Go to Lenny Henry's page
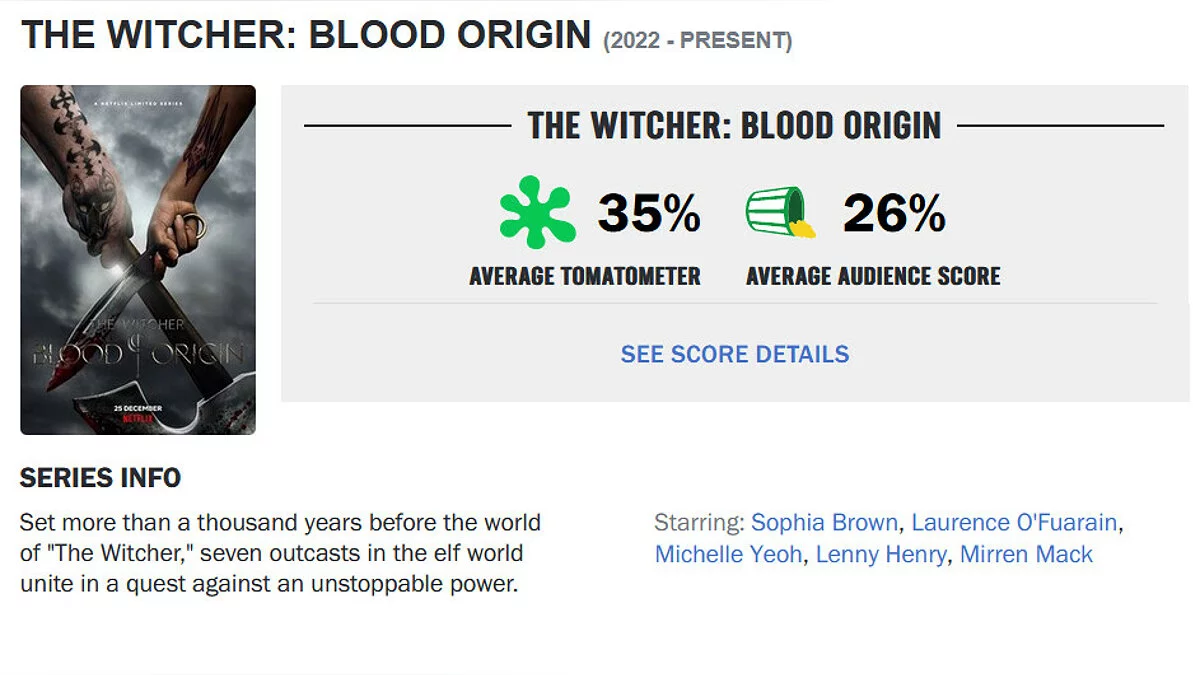Image resolution: width=1200 pixels, height=675 pixels. (880, 554)
